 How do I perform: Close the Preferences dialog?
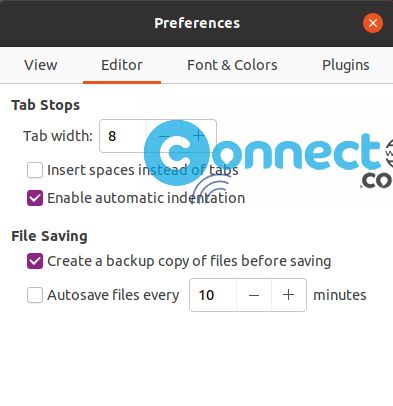[x=373, y=23]
